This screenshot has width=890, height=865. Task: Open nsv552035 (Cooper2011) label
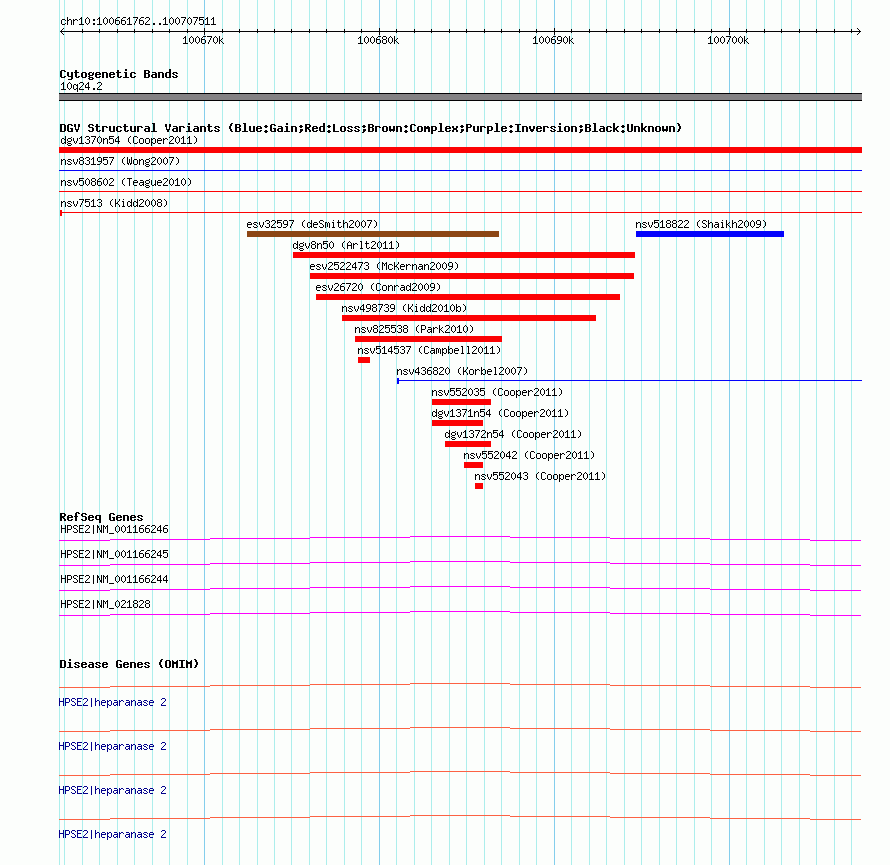click(497, 392)
